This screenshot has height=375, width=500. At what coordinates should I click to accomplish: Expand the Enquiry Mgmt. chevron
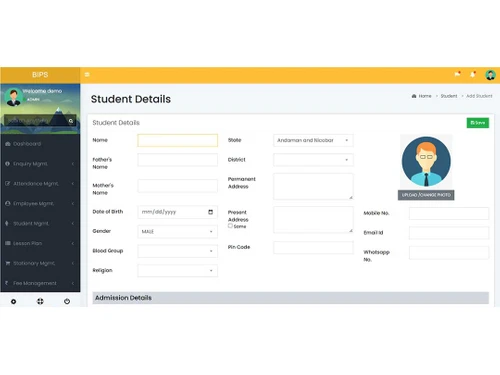click(x=73, y=164)
